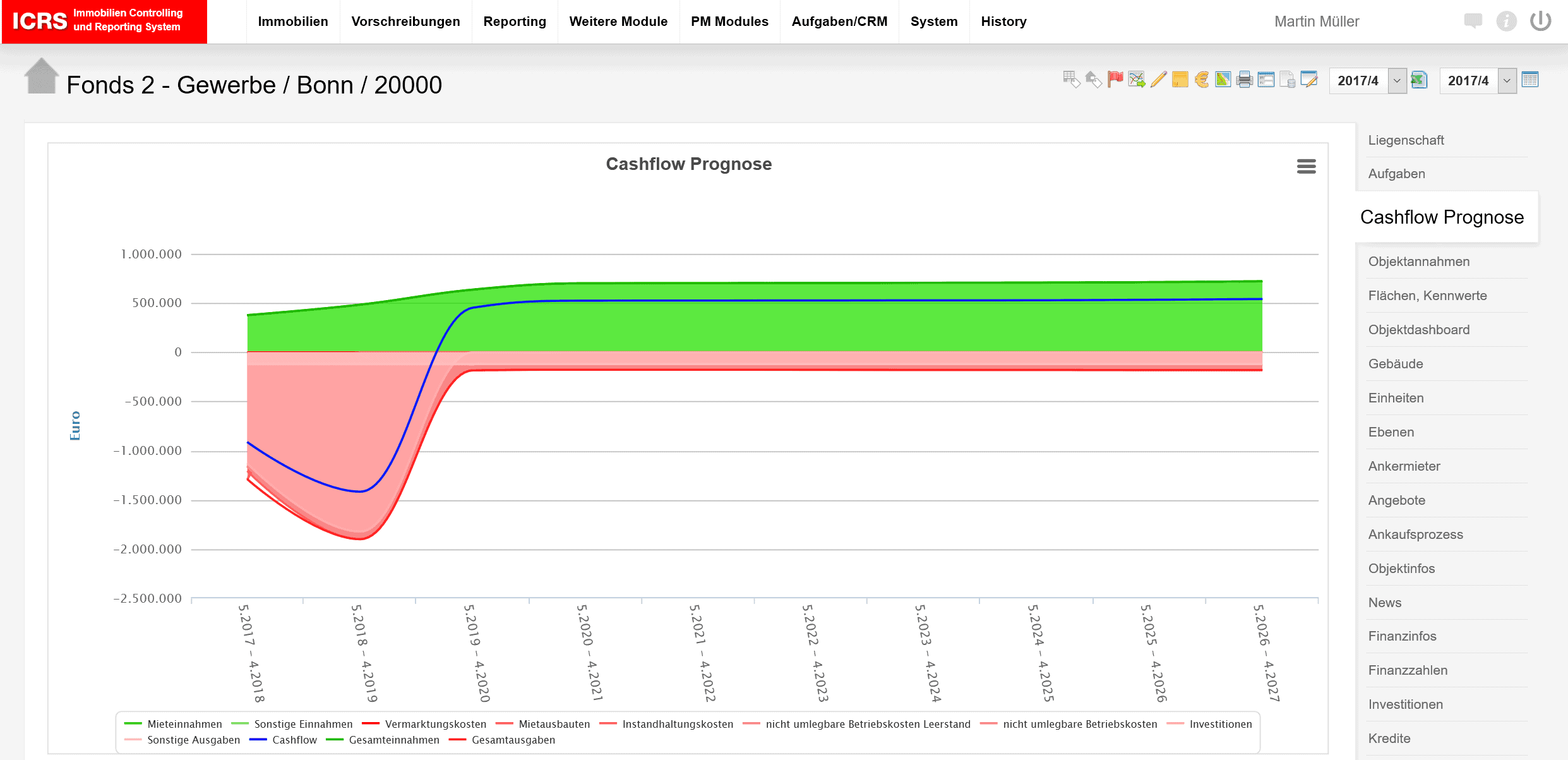Click the map icon in toolbar
This screenshot has width=1568, height=760.
click(x=1223, y=80)
